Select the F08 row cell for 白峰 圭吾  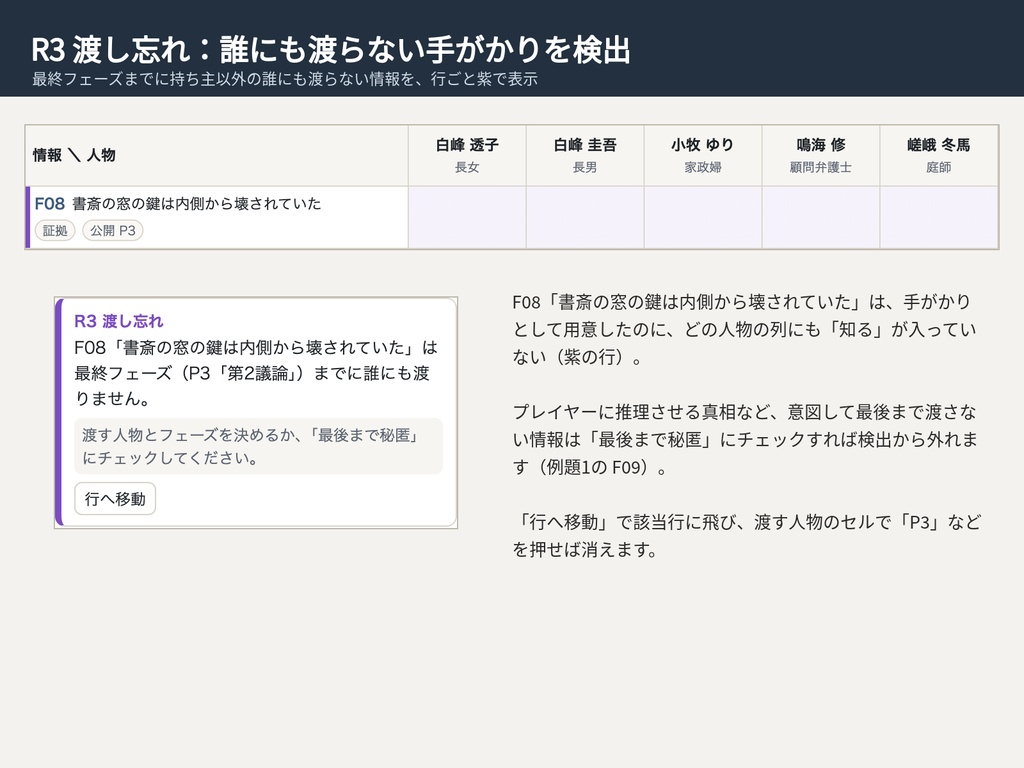point(585,217)
